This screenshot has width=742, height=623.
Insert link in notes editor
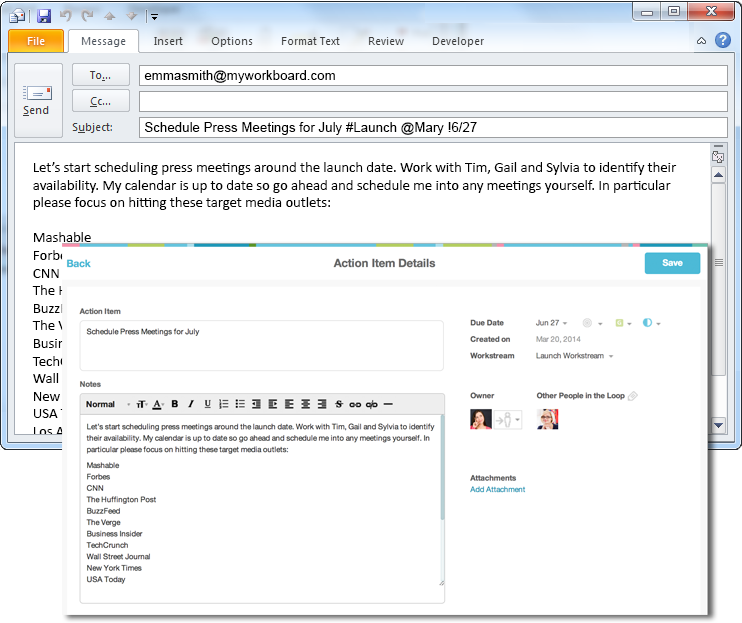(x=355, y=404)
